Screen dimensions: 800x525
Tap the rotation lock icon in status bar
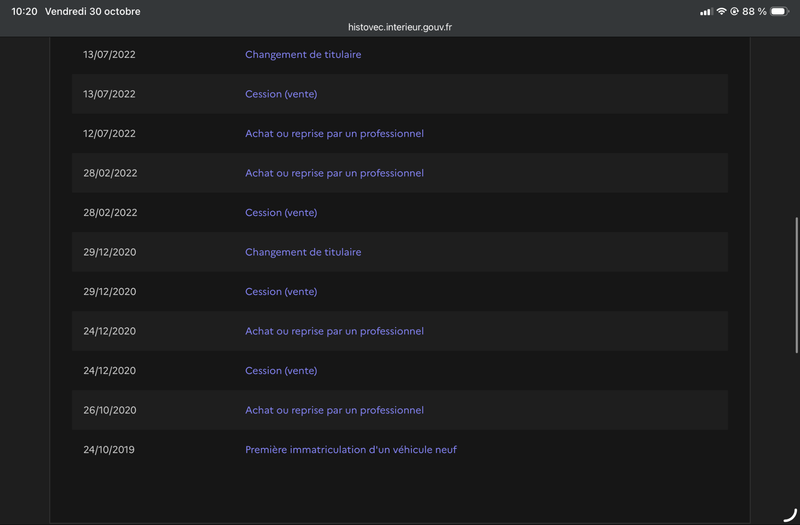click(735, 11)
